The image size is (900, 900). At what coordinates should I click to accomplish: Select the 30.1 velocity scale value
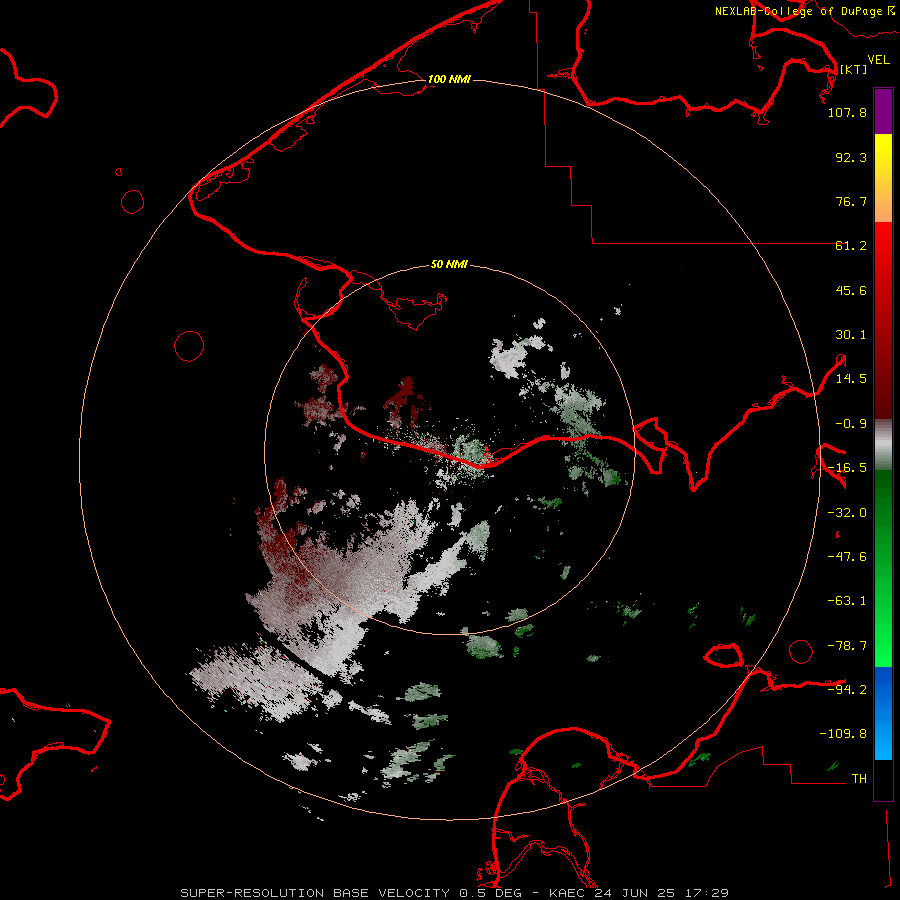(x=851, y=335)
